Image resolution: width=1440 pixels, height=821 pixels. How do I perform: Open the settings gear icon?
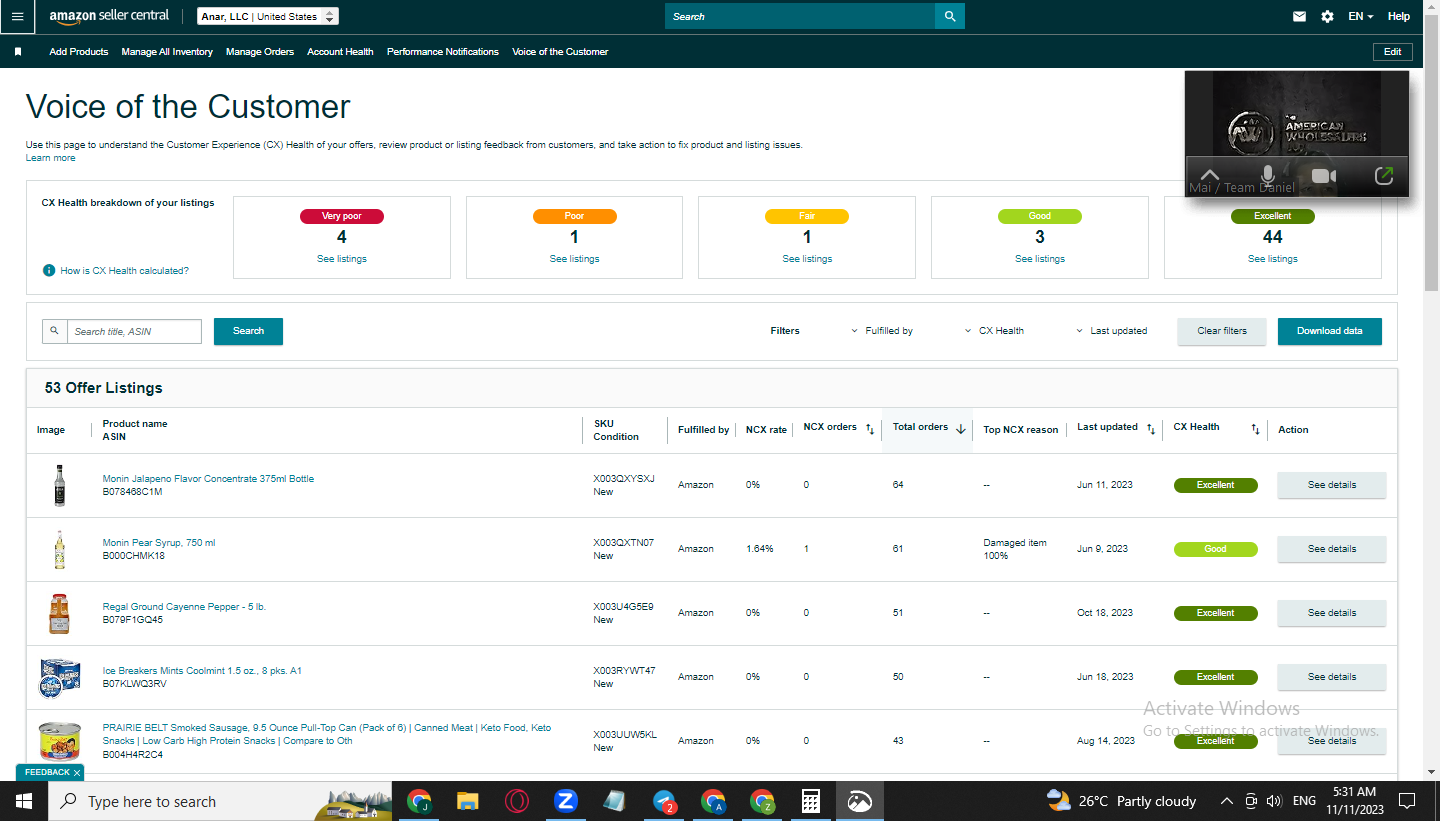point(1327,16)
